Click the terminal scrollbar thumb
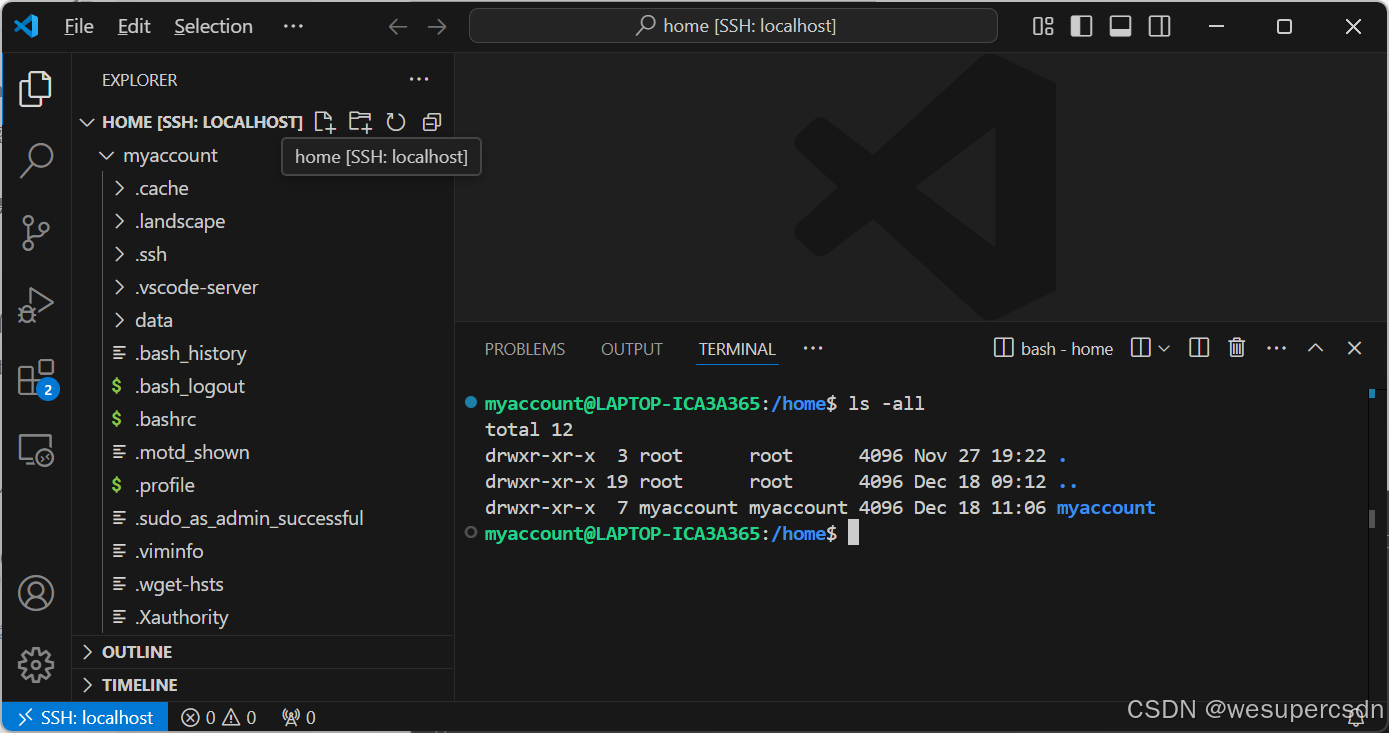 point(1373,518)
